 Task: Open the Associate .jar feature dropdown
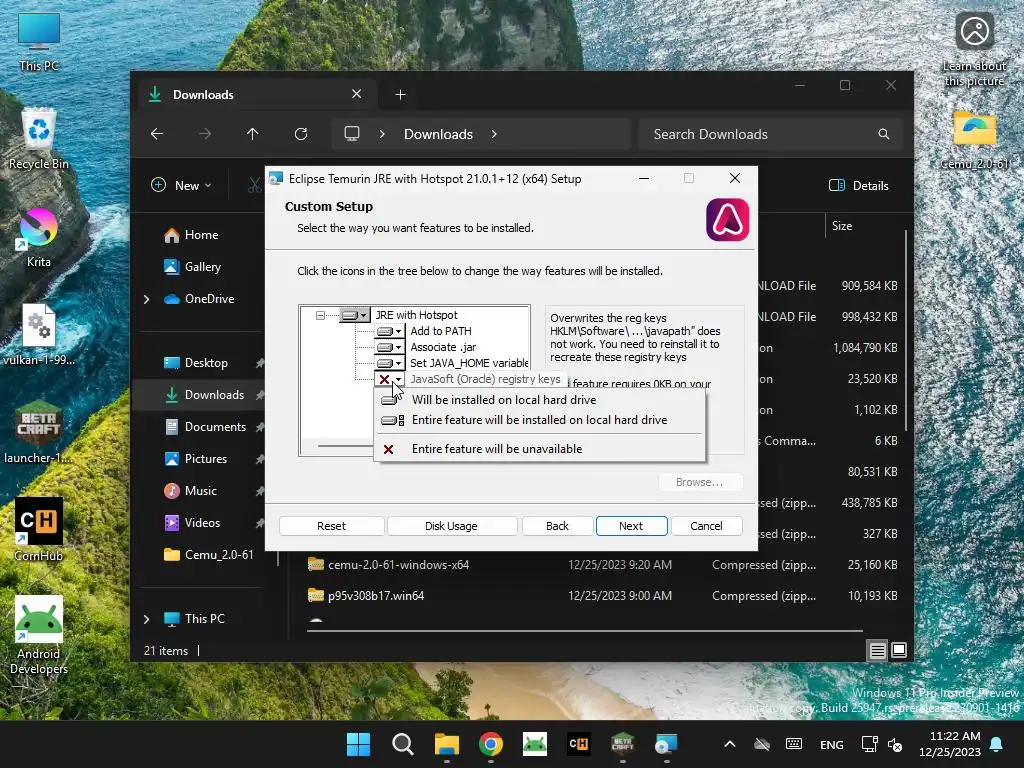(x=389, y=347)
